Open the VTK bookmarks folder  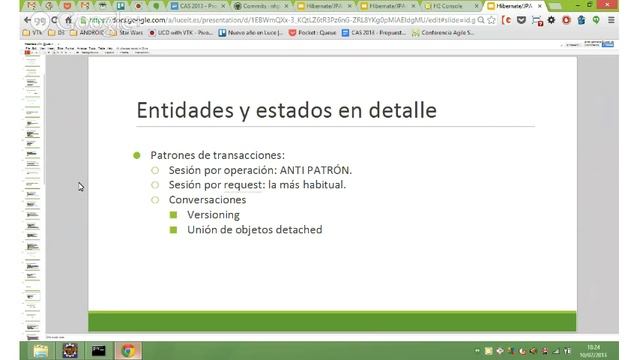[x=33, y=33]
